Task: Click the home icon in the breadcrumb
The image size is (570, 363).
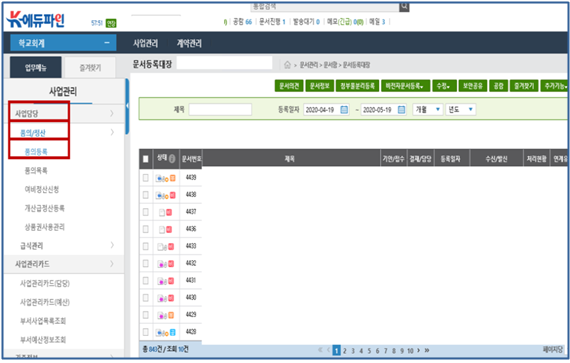Action: (x=287, y=65)
